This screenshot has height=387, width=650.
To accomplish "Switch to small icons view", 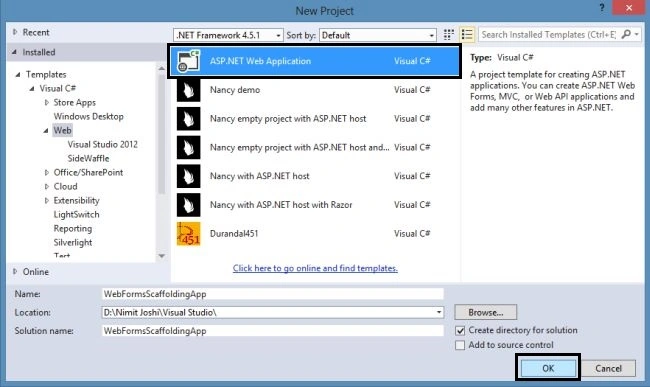I will click(x=449, y=35).
